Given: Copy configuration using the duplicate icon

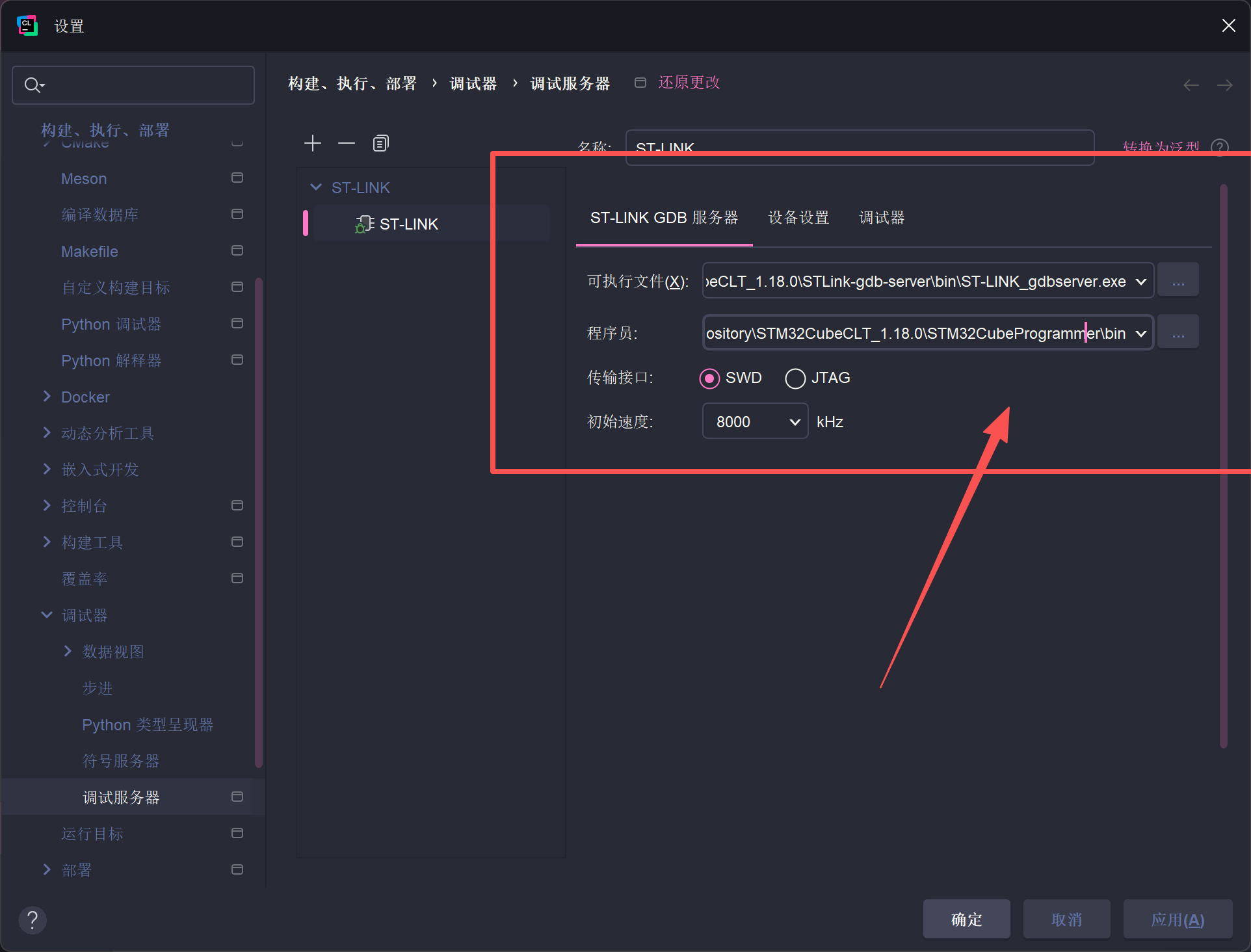Looking at the screenshot, I should tap(381, 143).
